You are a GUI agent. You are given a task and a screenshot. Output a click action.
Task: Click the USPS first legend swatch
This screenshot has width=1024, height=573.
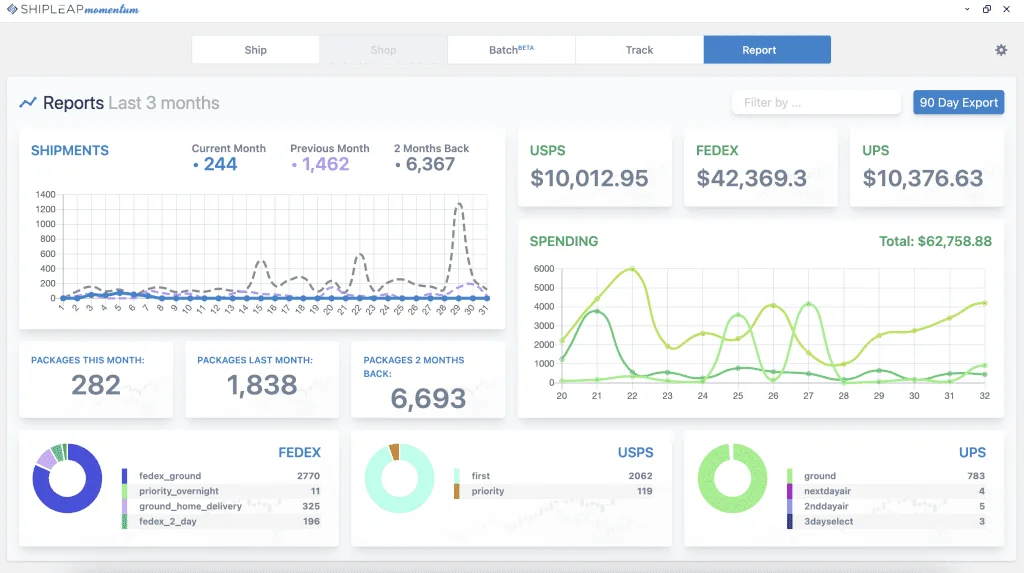(x=457, y=476)
